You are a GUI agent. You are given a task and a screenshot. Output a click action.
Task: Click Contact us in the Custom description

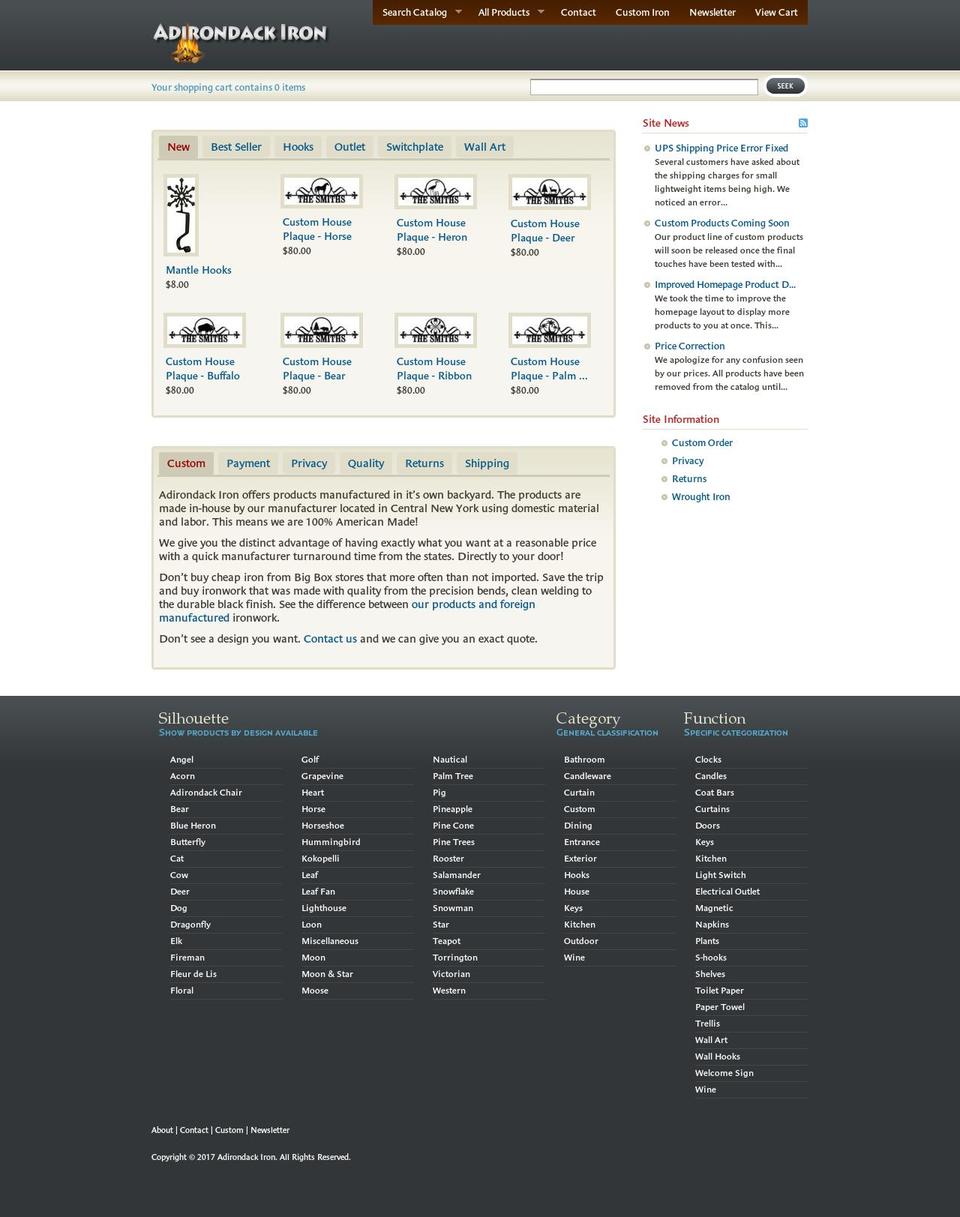329,638
